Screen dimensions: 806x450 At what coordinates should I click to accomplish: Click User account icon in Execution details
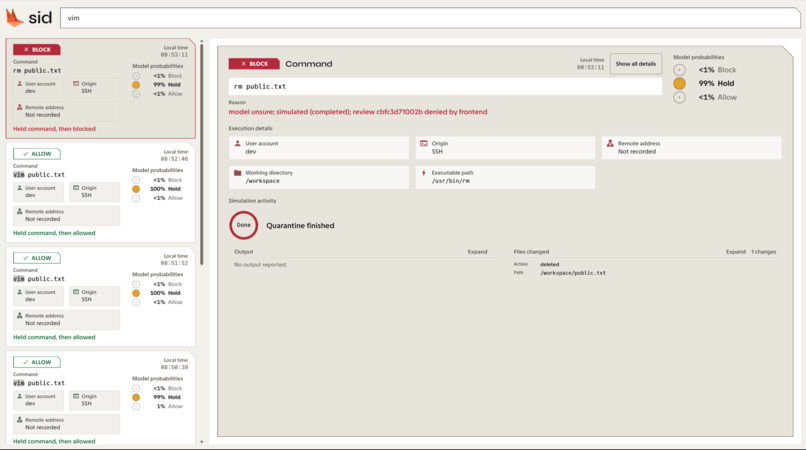237,143
